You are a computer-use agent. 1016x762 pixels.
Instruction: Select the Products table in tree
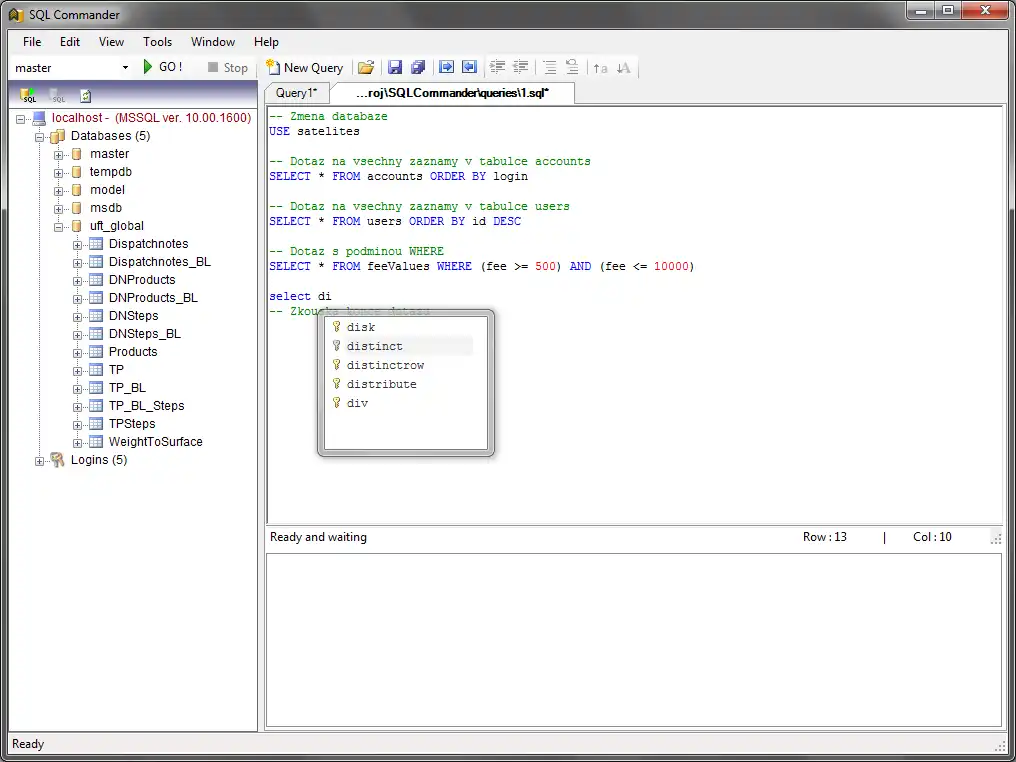click(133, 352)
